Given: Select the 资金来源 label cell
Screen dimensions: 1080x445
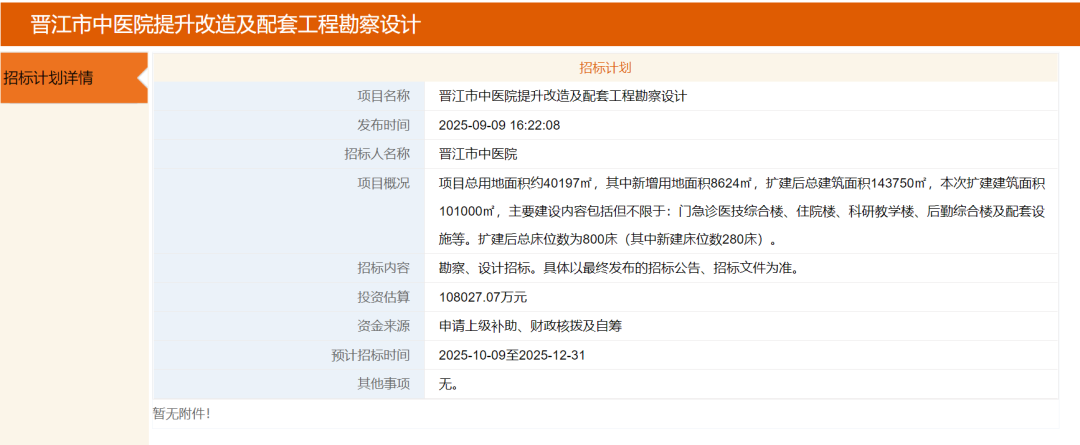Looking at the screenshot, I should [289, 326].
